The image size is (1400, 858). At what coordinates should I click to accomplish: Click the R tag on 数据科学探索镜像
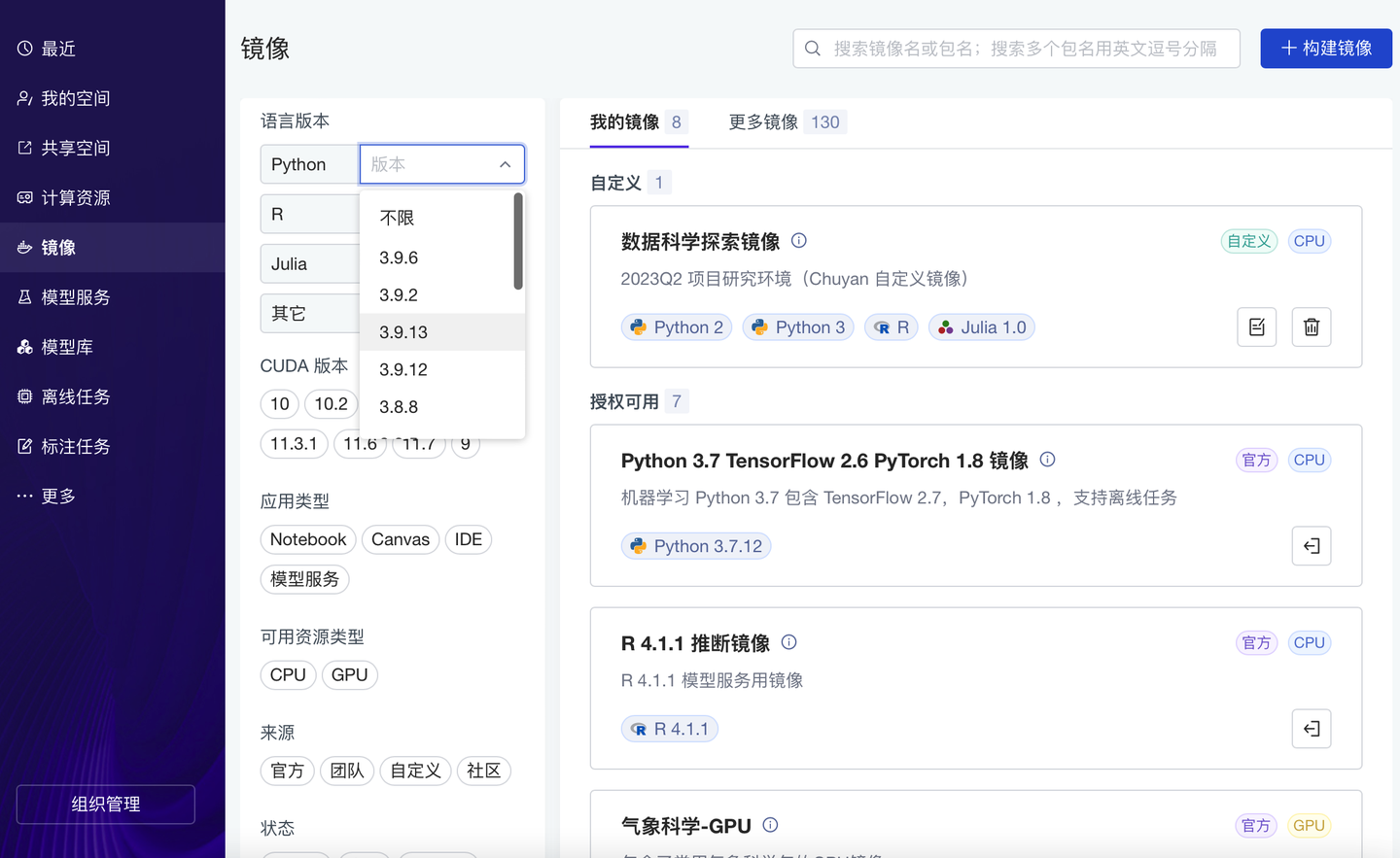tap(892, 327)
